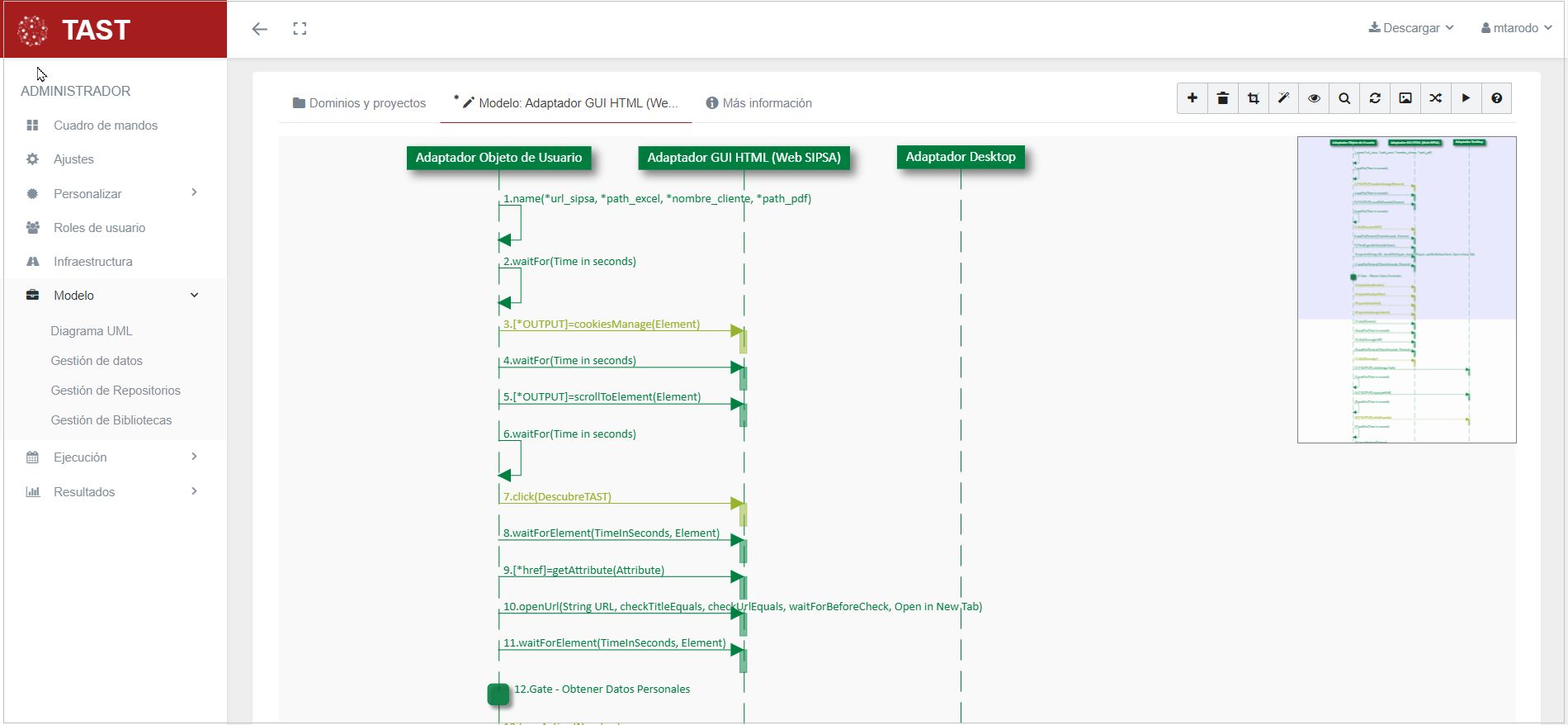The width and height of the screenshot is (1568, 725).
Task: Switch to the Dominios y proyectos tab
Action: pos(359,103)
